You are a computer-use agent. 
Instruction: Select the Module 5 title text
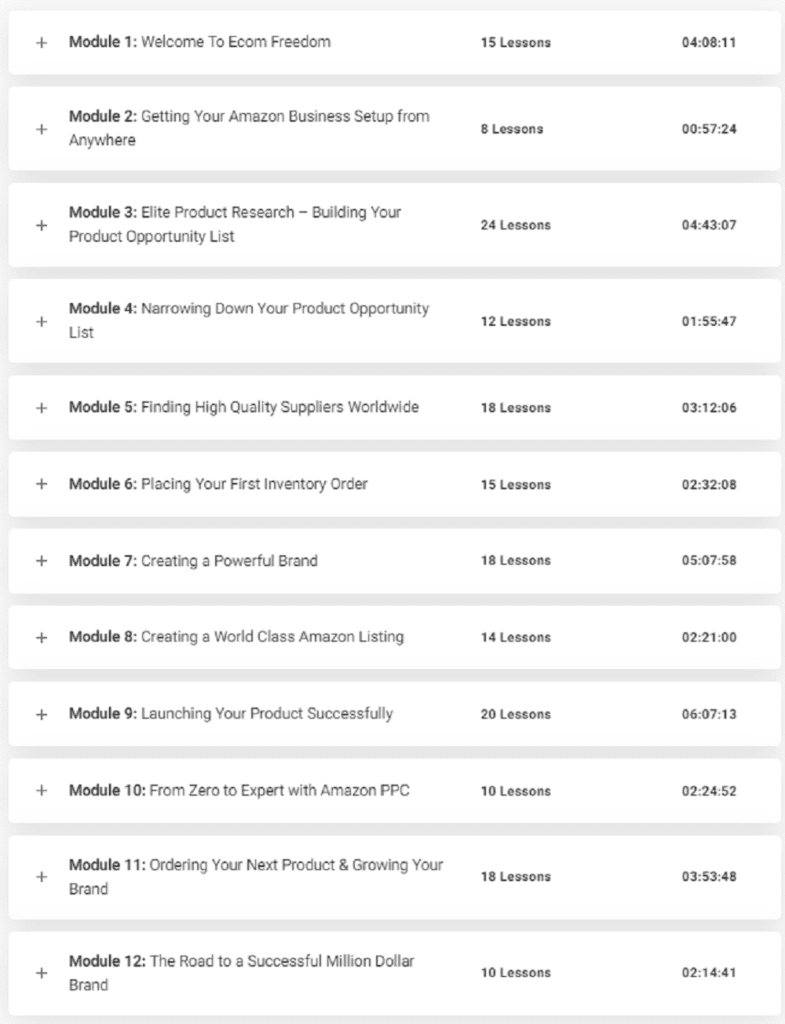243,407
